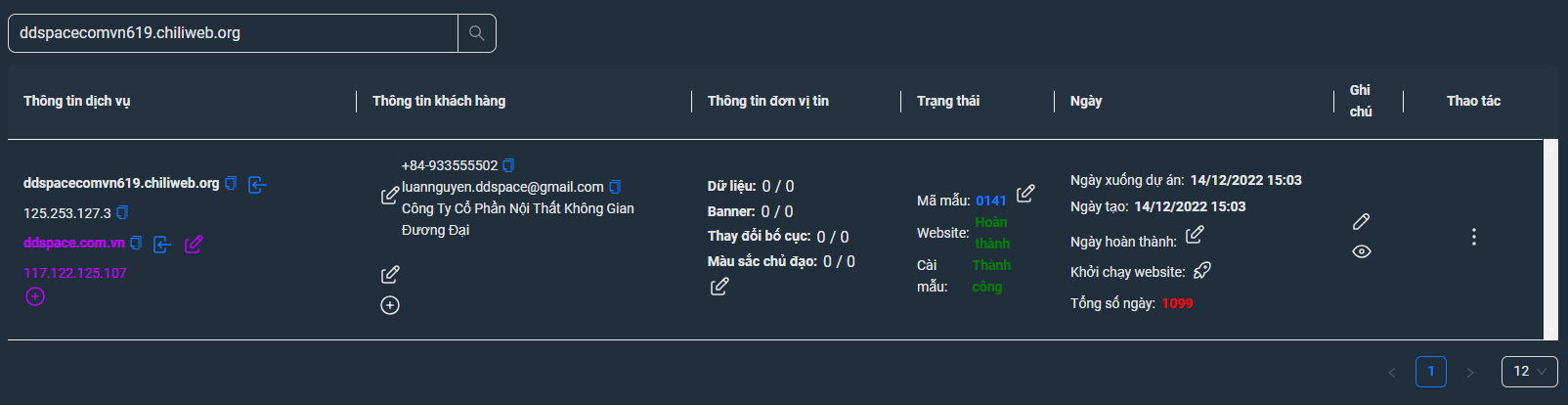Open login icon beside ddspacecomvn619.chiliweb.org
Viewport: 1568px width, 405px height.
(x=257, y=184)
